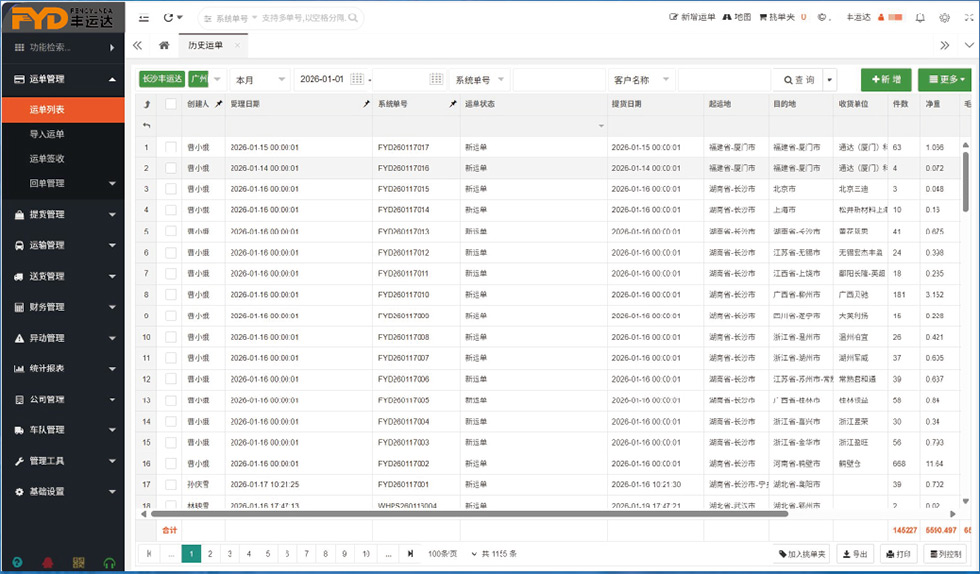This screenshot has width=980, height=574.
Task: Open the settings gear in header
Action: coord(944,17)
